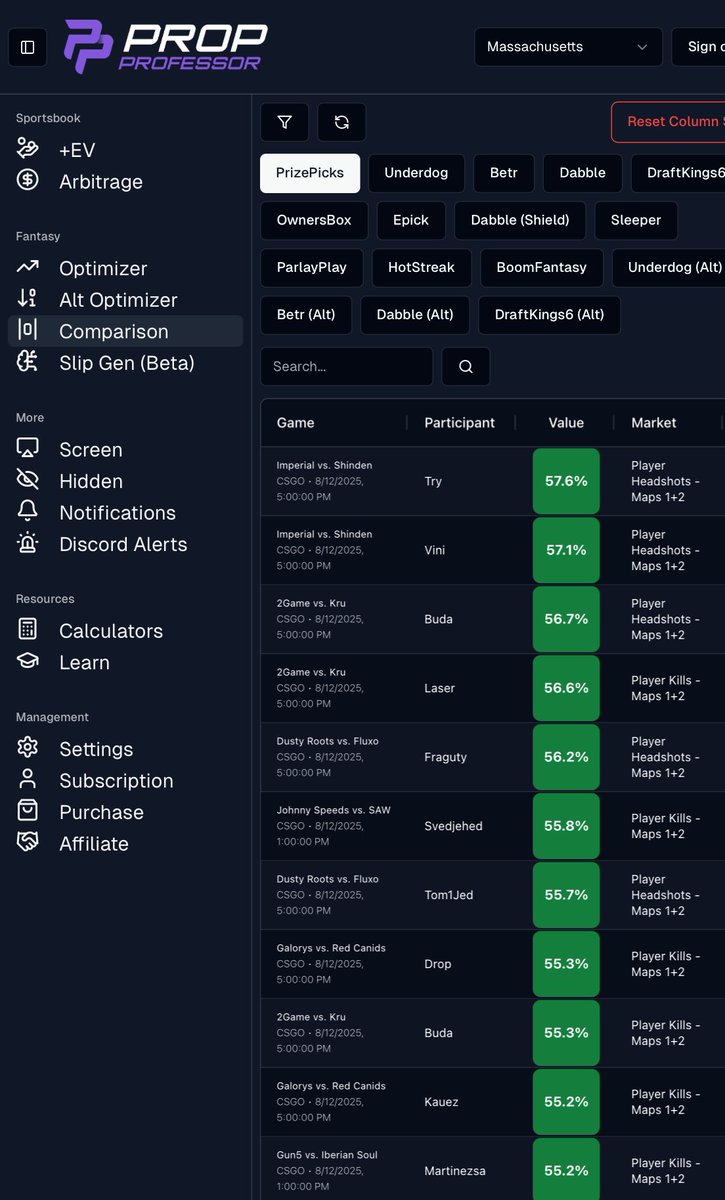Click the 56.7% value cell
Viewport: 725px width, 1200px height.
click(x=566, y=619)
